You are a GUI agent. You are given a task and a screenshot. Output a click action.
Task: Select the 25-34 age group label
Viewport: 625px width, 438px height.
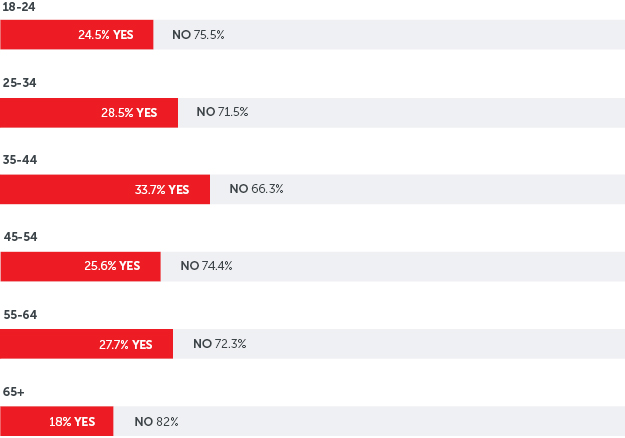point(20,82)
